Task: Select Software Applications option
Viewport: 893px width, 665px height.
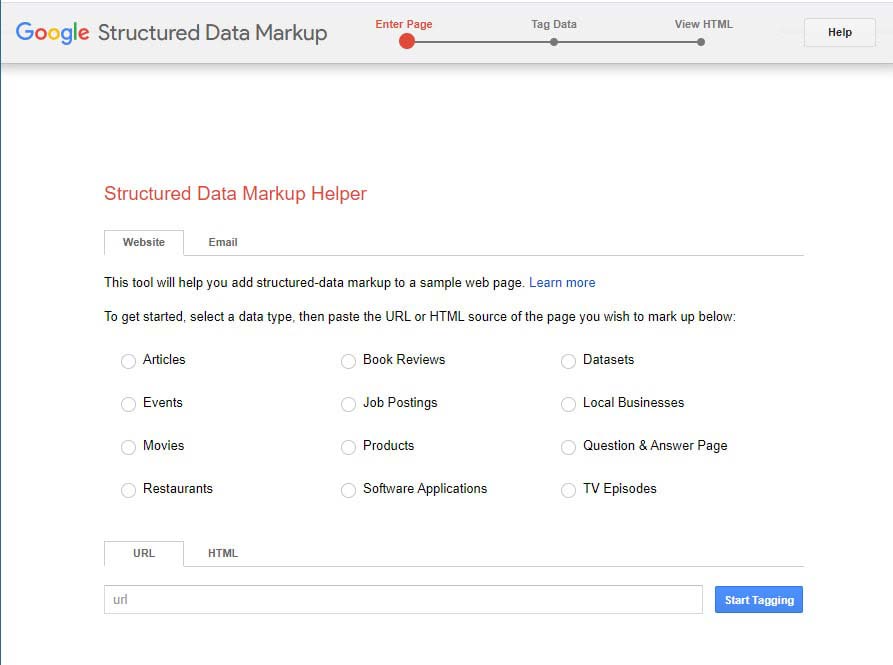Action: pos(348,490)
